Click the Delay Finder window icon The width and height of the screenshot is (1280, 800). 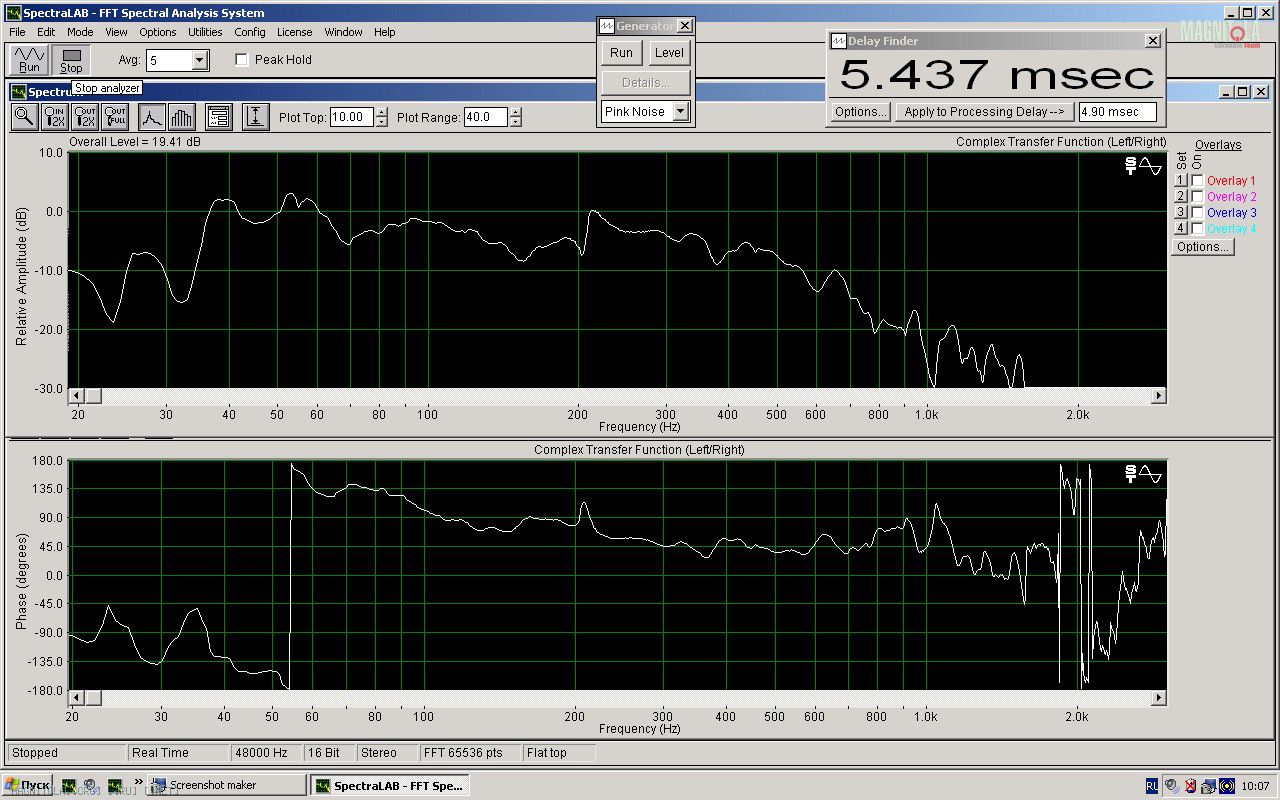pyautogui.click(x=838, y=41)
